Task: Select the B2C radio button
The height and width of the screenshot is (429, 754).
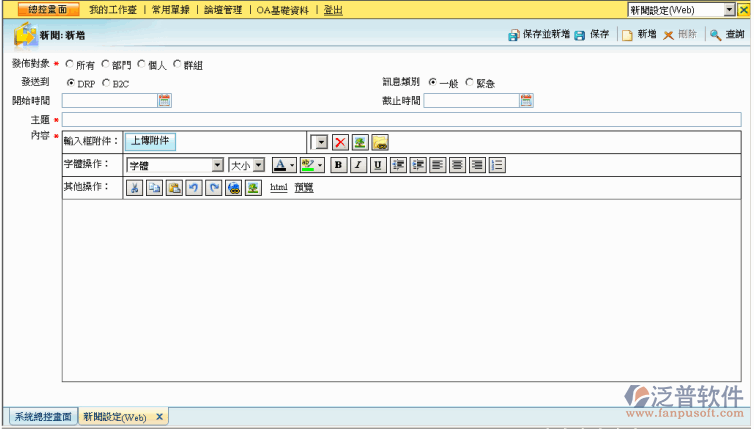Action: [x=107, y=83]
